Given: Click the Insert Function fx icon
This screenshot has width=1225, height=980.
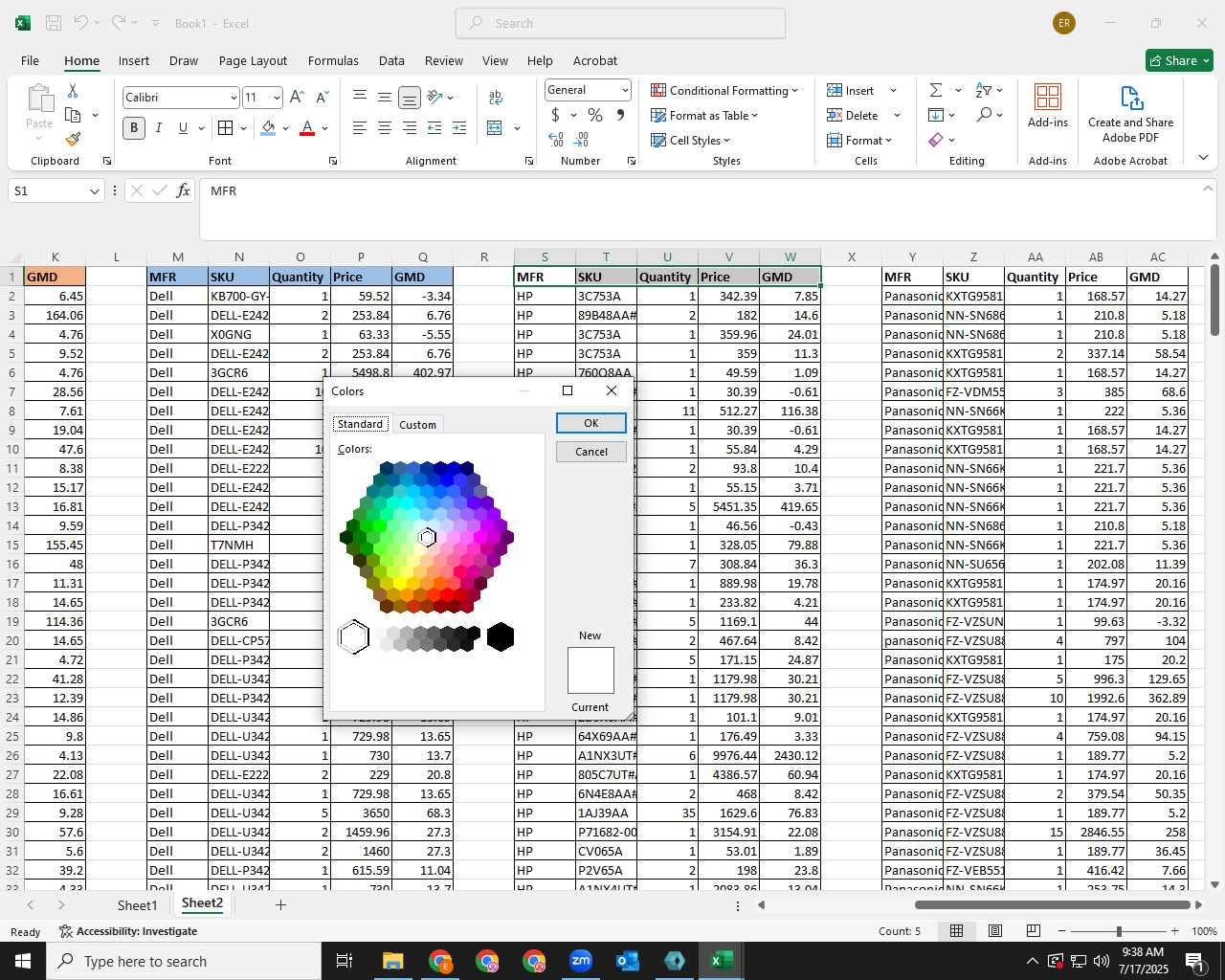Looking at the screenshot, I should [184, 190].
